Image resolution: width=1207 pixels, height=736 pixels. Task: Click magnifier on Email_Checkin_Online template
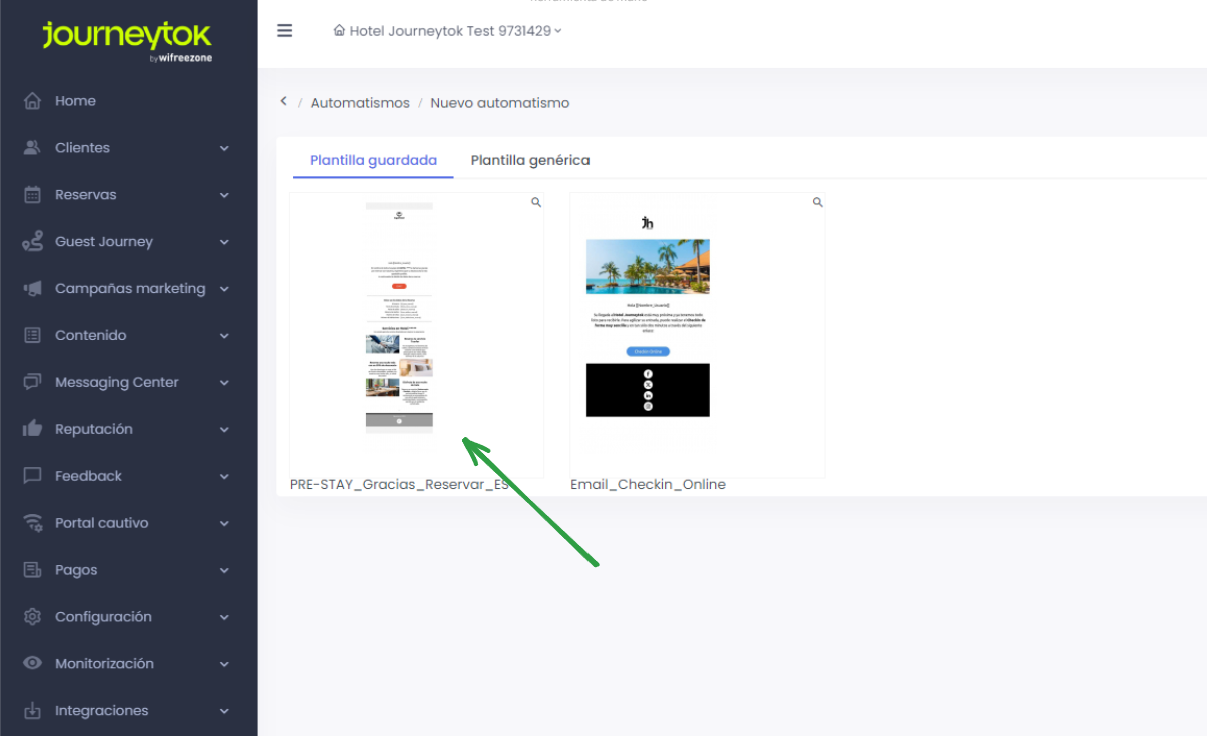(817, 202)
